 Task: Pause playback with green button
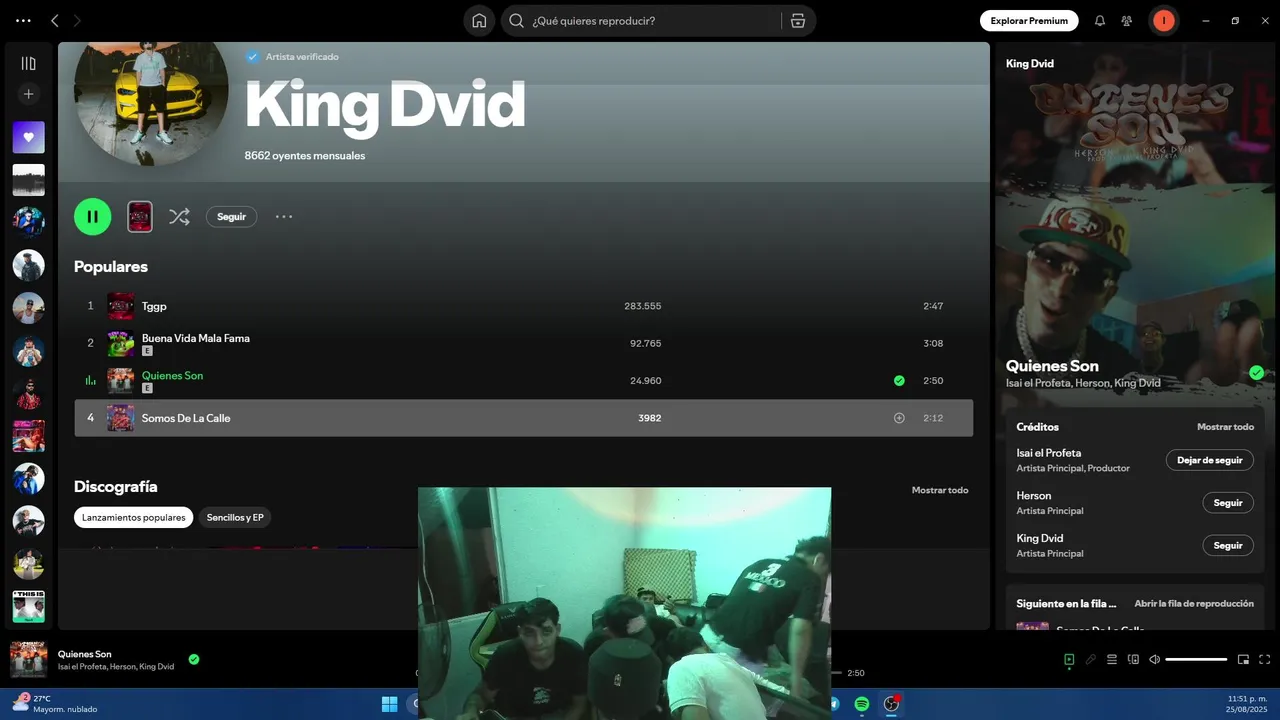point(92,216)
